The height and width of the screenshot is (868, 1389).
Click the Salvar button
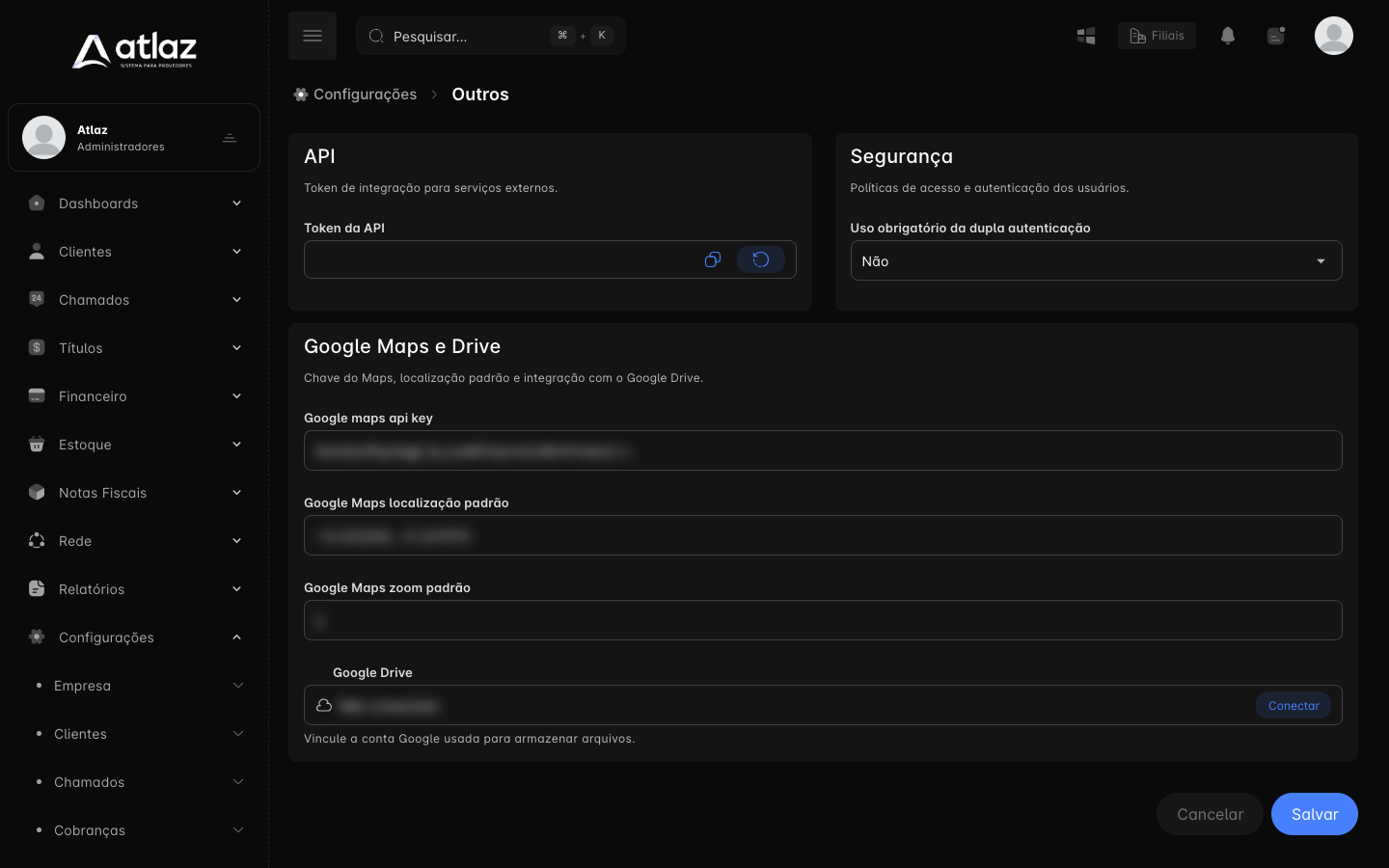point(1315,814)
